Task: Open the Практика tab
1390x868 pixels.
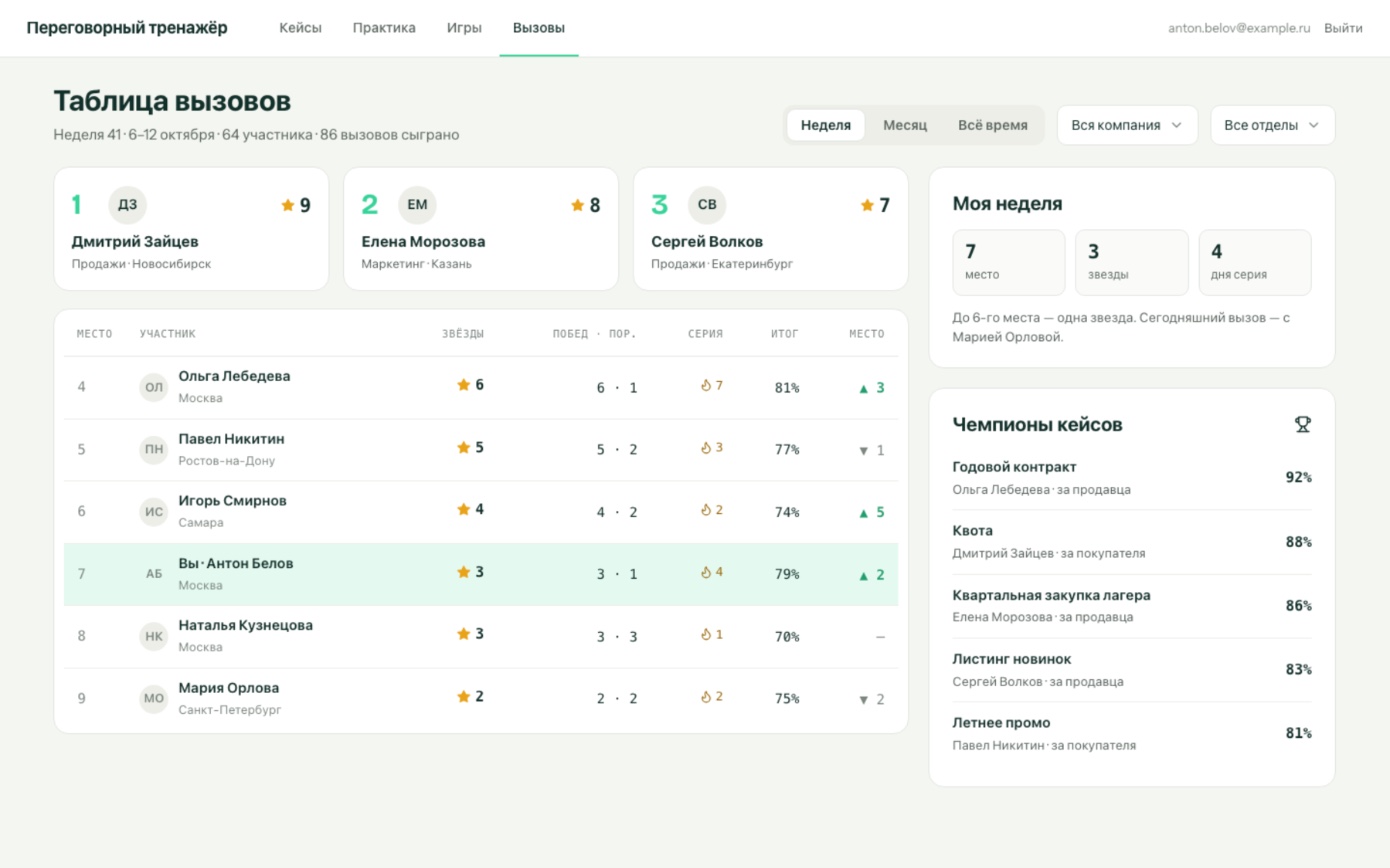Action: pyautogui.click(x=384, y=28)
